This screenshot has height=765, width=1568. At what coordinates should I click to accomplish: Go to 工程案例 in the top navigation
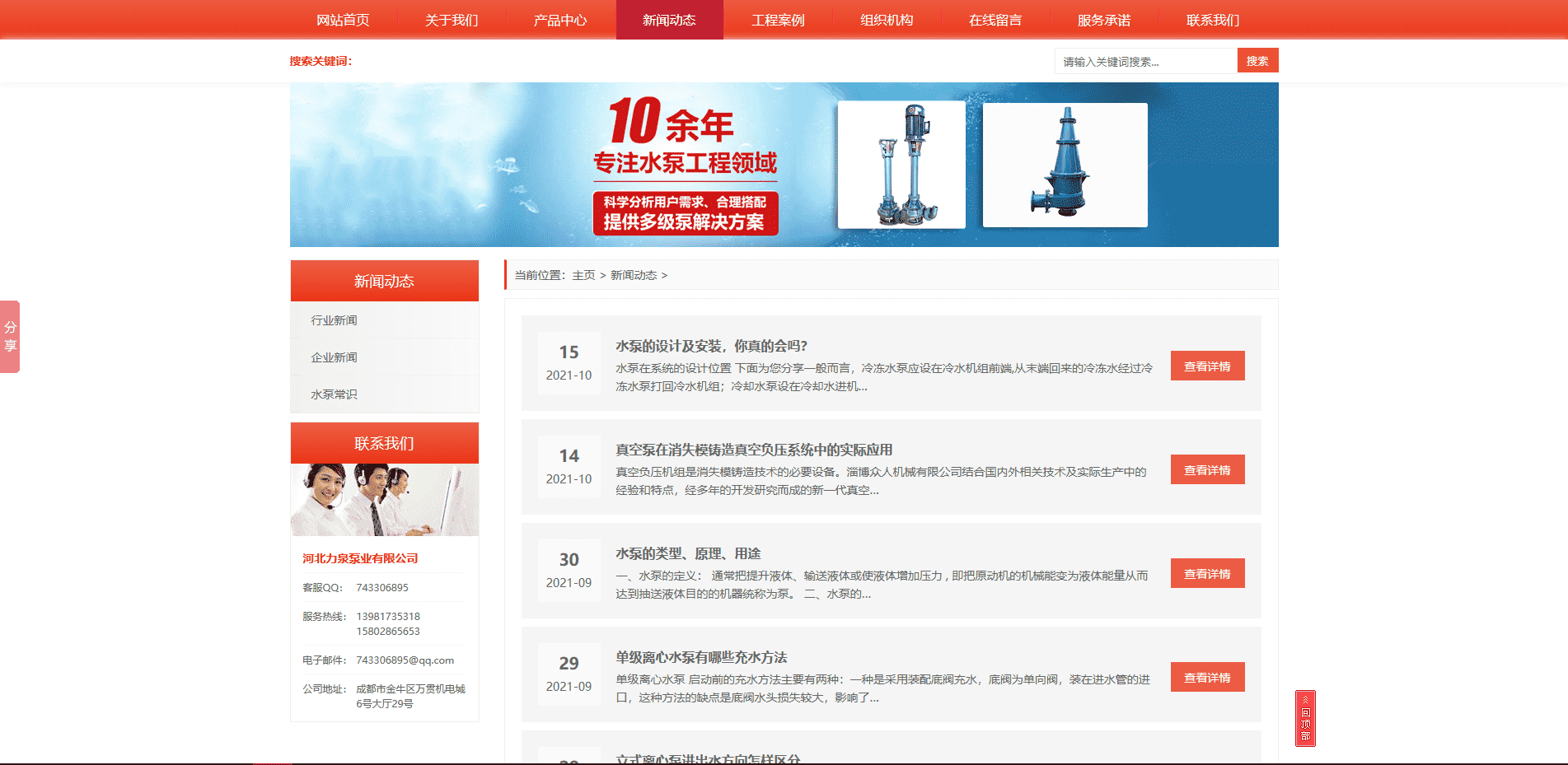778,20
